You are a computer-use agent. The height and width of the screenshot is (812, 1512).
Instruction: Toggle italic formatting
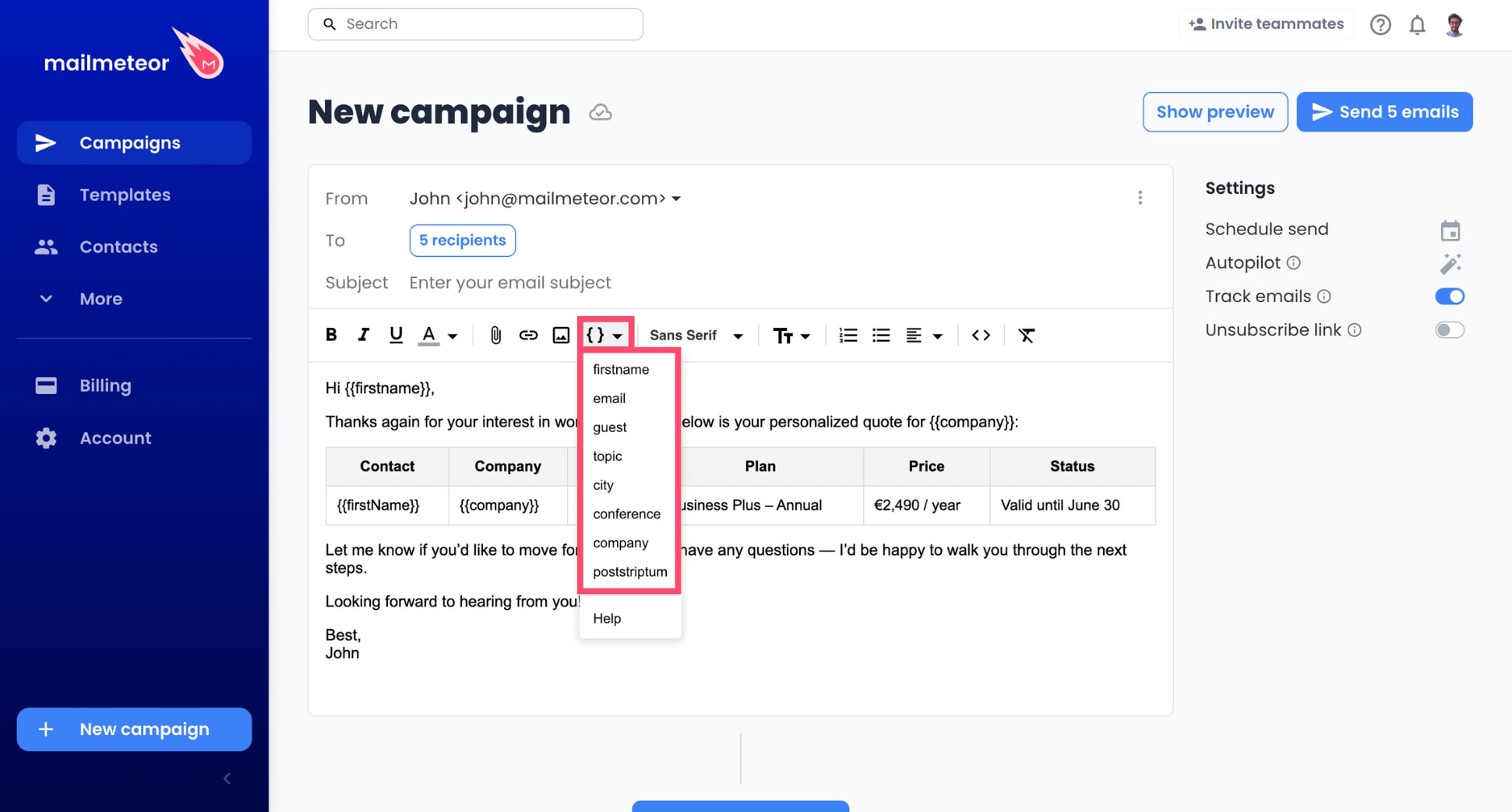(x=363, y=335)
